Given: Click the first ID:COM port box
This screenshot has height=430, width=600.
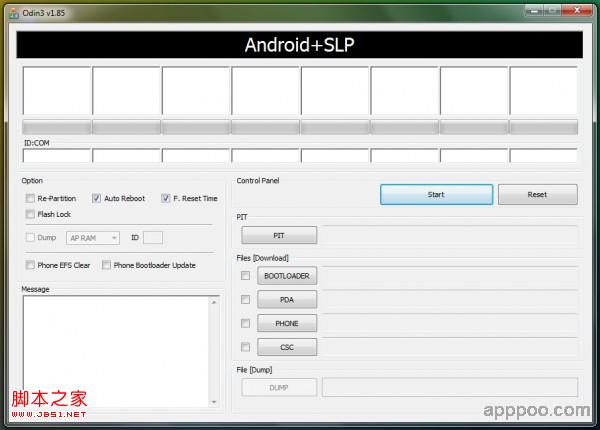Looking at the screenshot, I should coord(57,156).
